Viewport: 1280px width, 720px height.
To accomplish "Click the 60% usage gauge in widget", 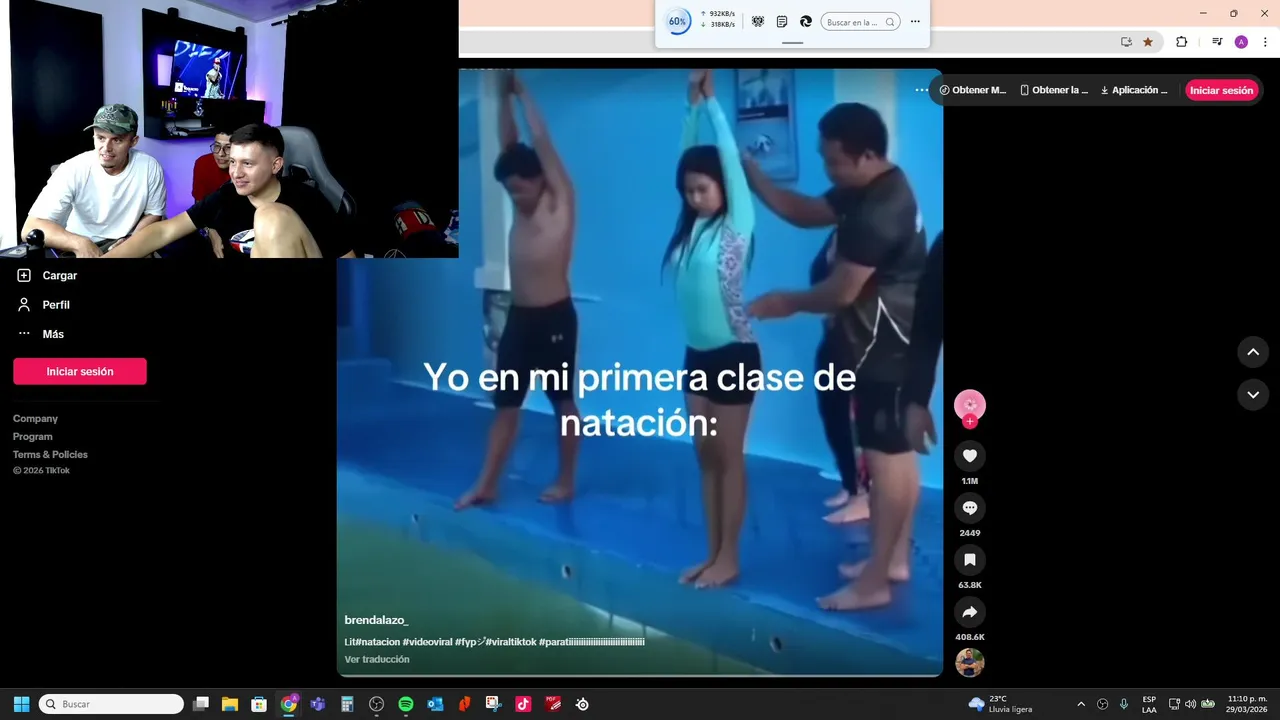I will tap(678, 21).
